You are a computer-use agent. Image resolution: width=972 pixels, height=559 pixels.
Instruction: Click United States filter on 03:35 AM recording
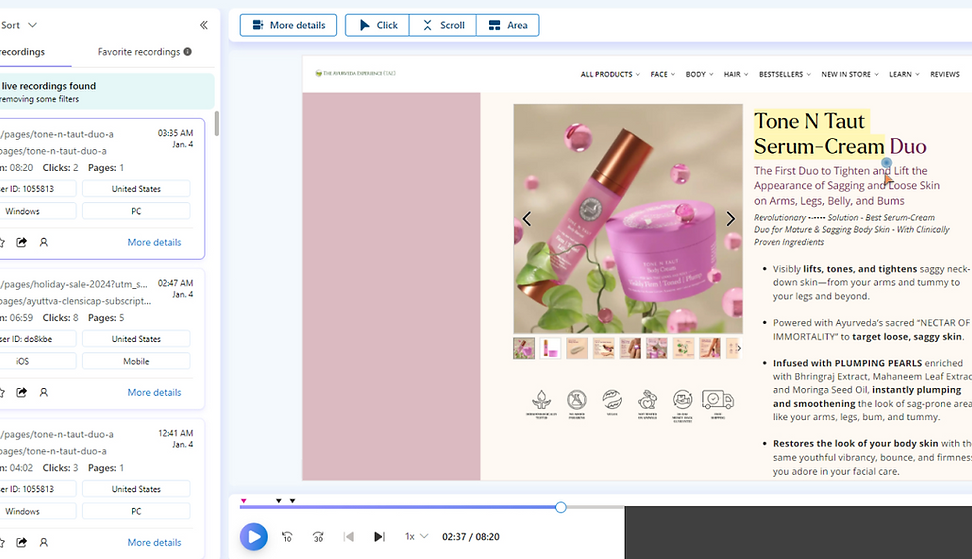click(x=136, y=189)
